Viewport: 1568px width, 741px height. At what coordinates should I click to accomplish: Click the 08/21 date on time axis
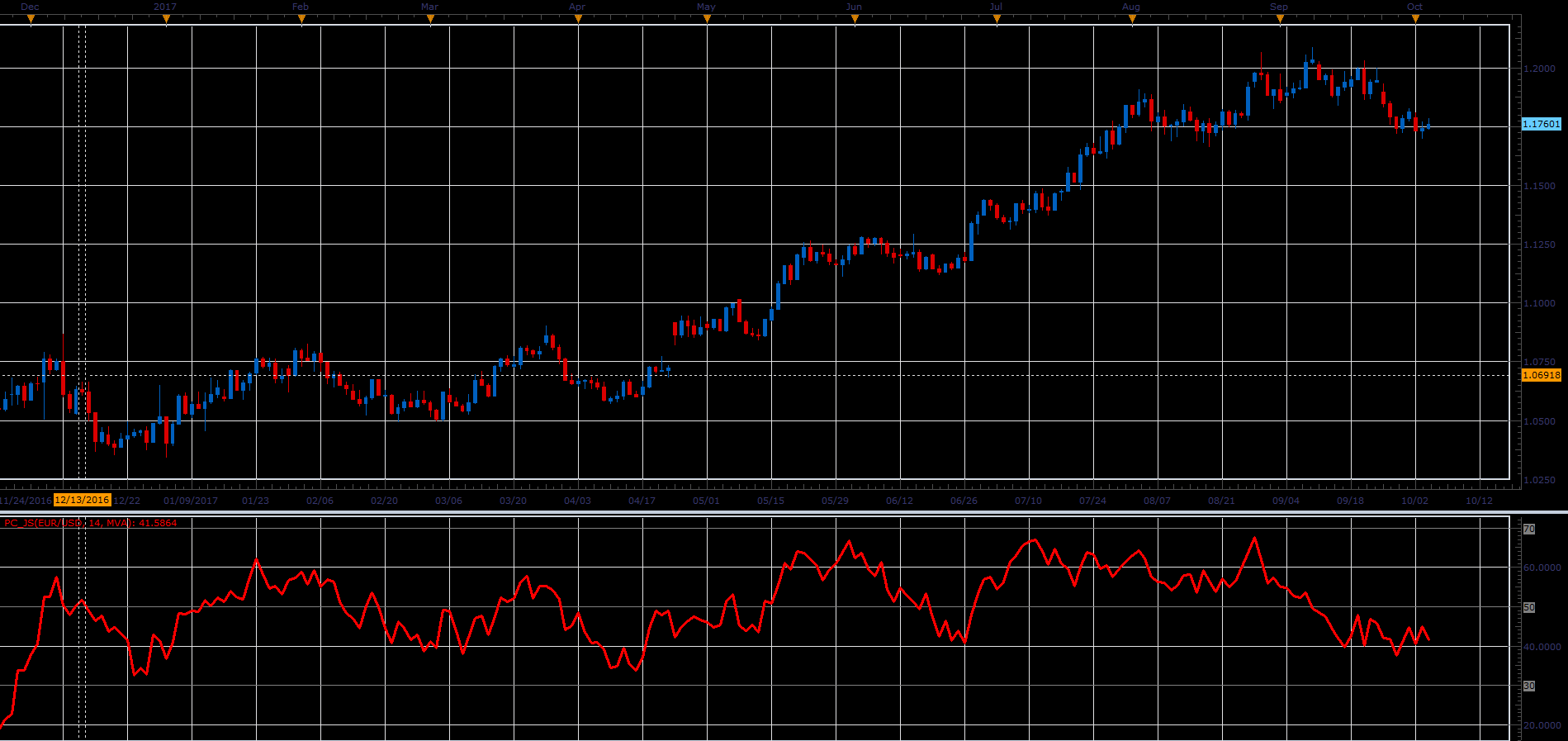1221,501
